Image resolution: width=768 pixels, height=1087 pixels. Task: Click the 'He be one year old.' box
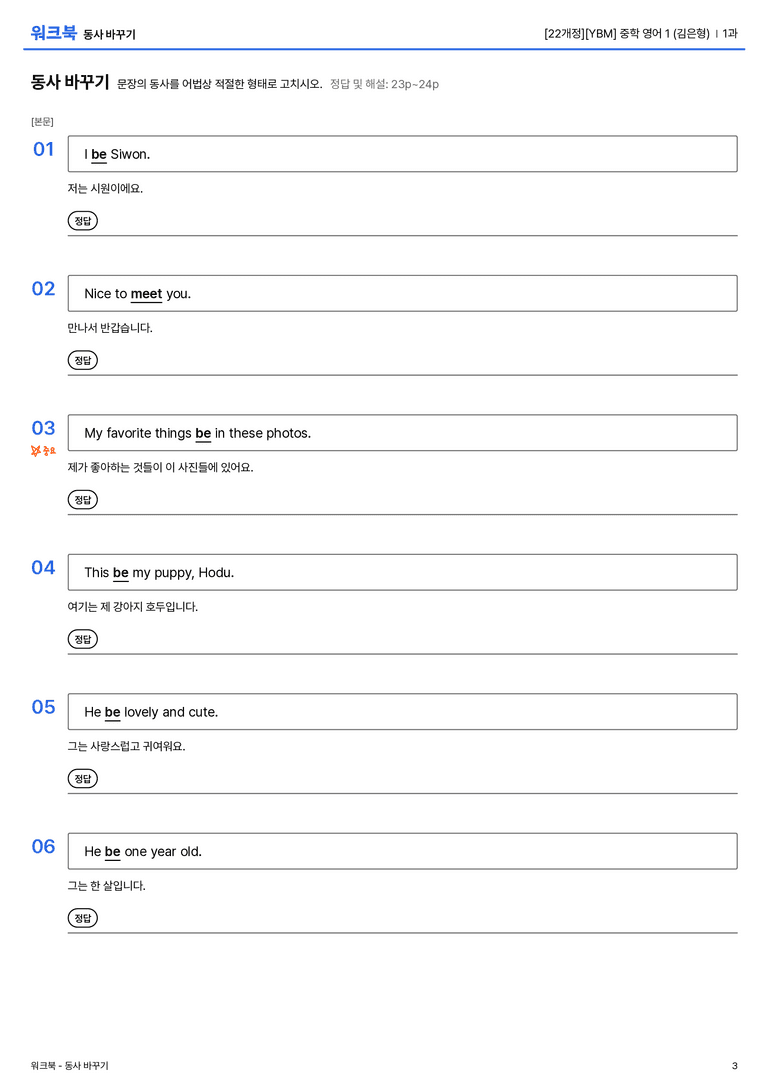point(402,851)
